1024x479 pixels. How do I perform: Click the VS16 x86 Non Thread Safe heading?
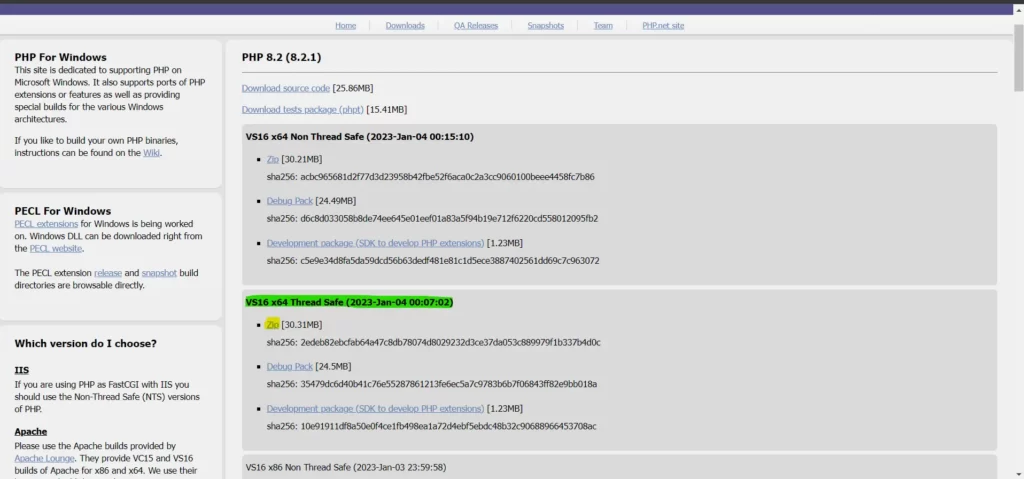346,468
